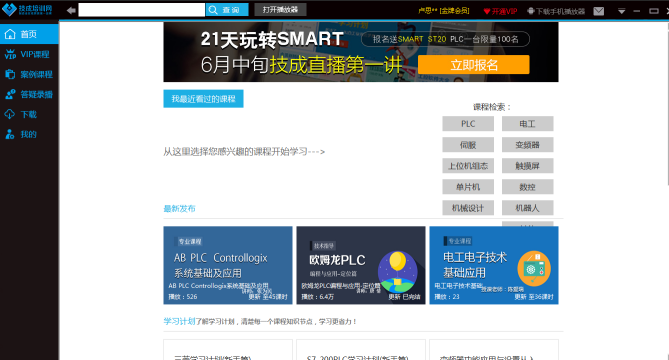Open 案例课程 in the sidebar

[29, 74]
